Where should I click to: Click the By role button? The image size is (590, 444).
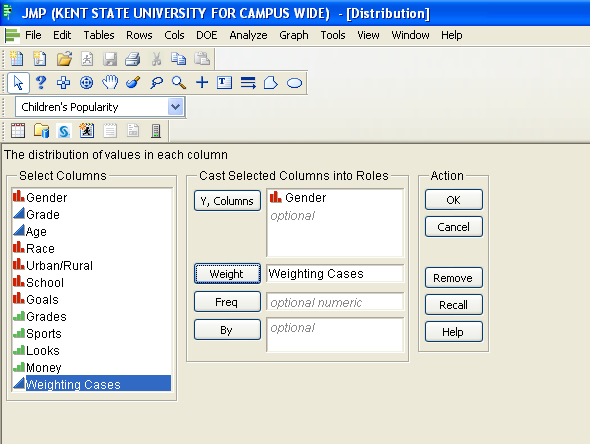tap(227, 330)
